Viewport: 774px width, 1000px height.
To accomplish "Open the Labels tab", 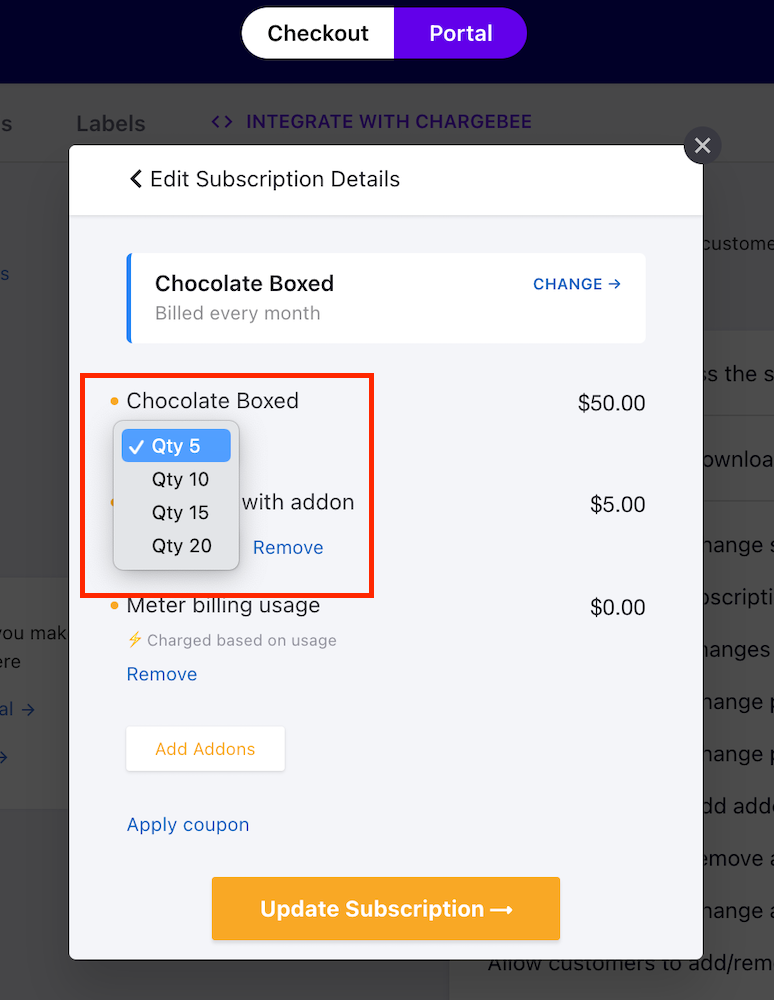I will 111,123.
